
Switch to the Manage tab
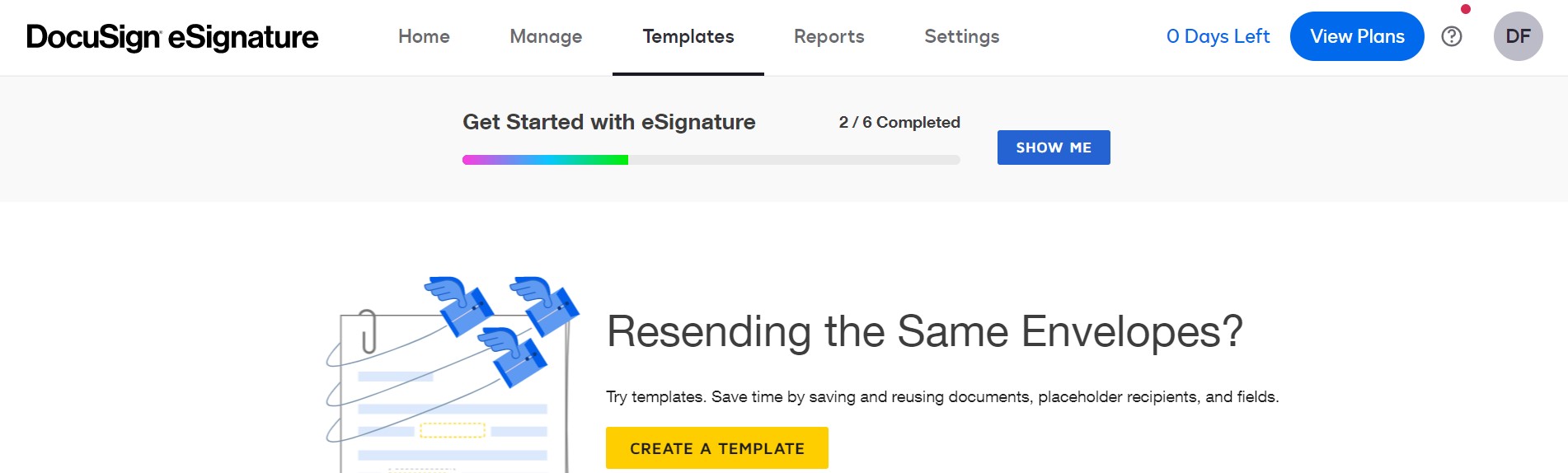(x=546, y=36)
